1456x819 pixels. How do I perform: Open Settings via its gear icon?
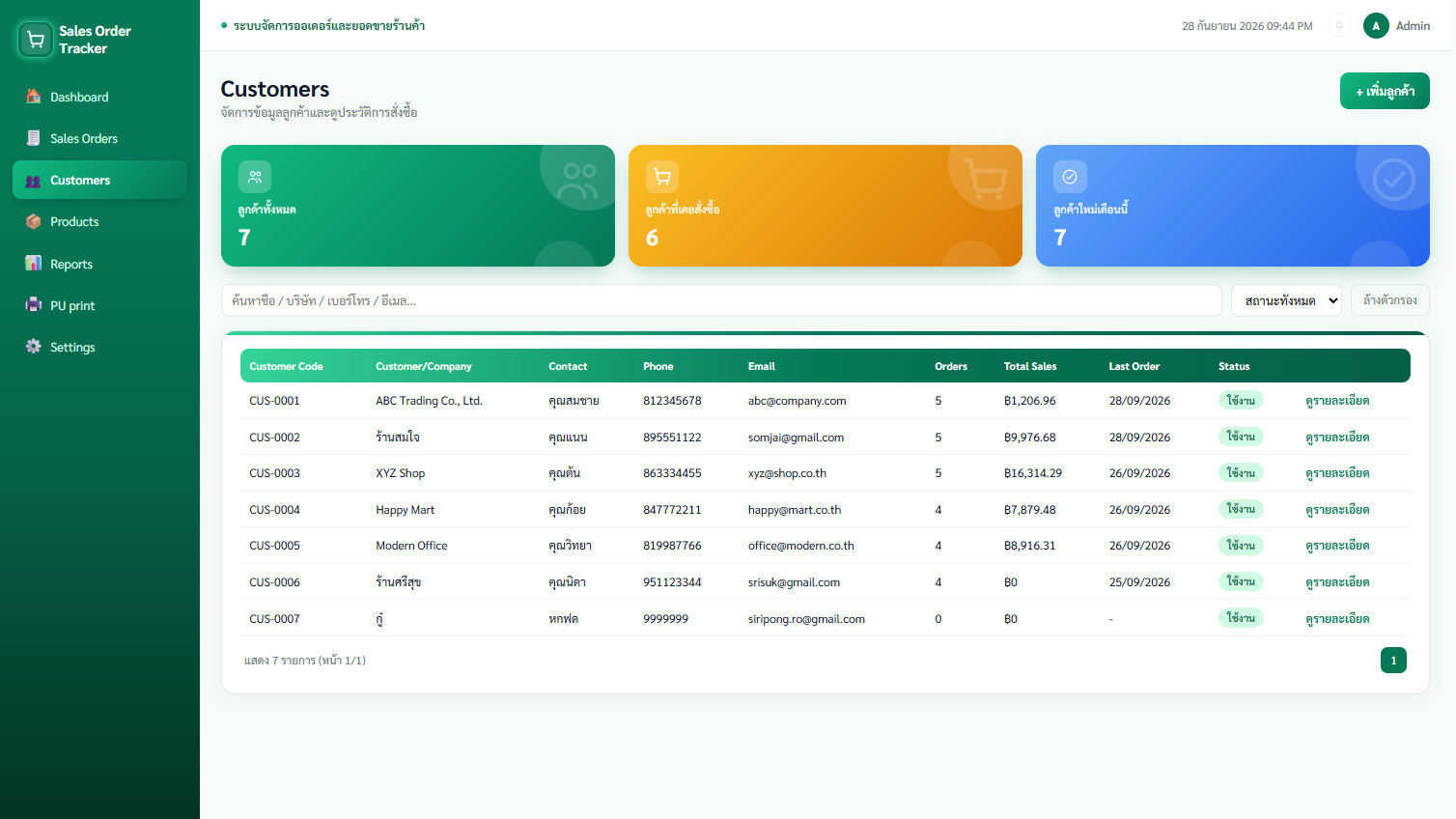coord(33,347)
